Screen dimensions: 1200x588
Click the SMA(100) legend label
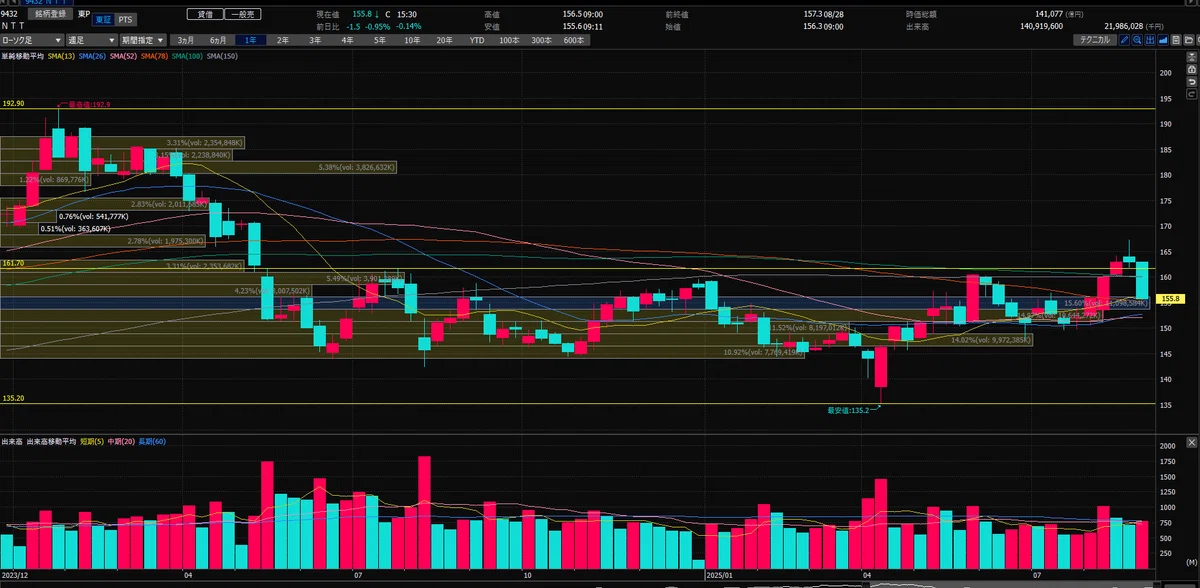(x=188, y=56)
